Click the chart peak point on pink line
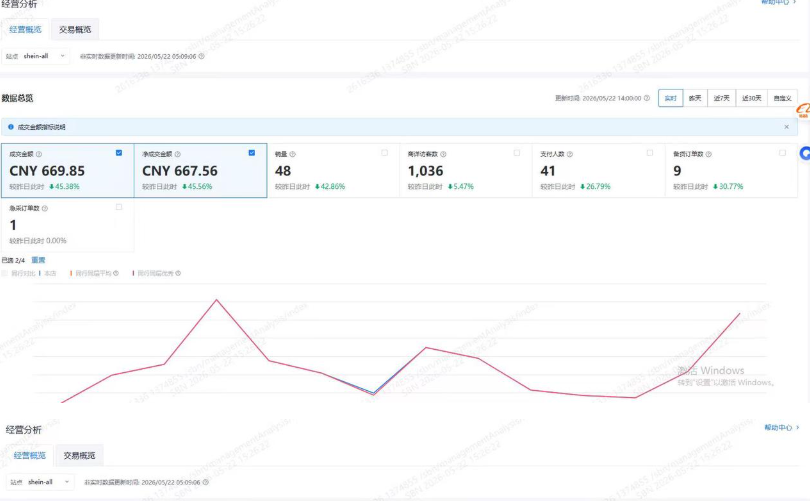 point(217,300)
